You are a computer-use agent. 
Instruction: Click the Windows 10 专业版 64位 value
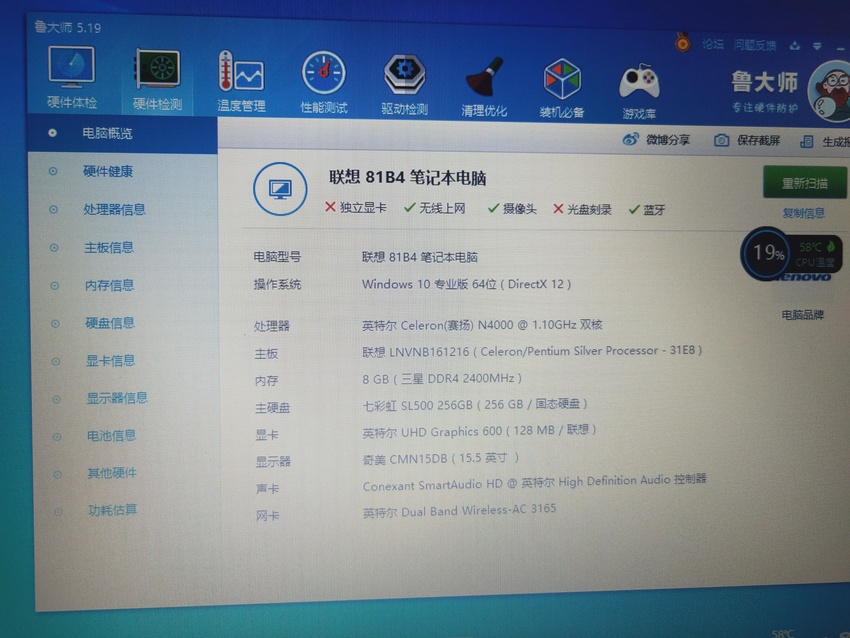(466, 284)
